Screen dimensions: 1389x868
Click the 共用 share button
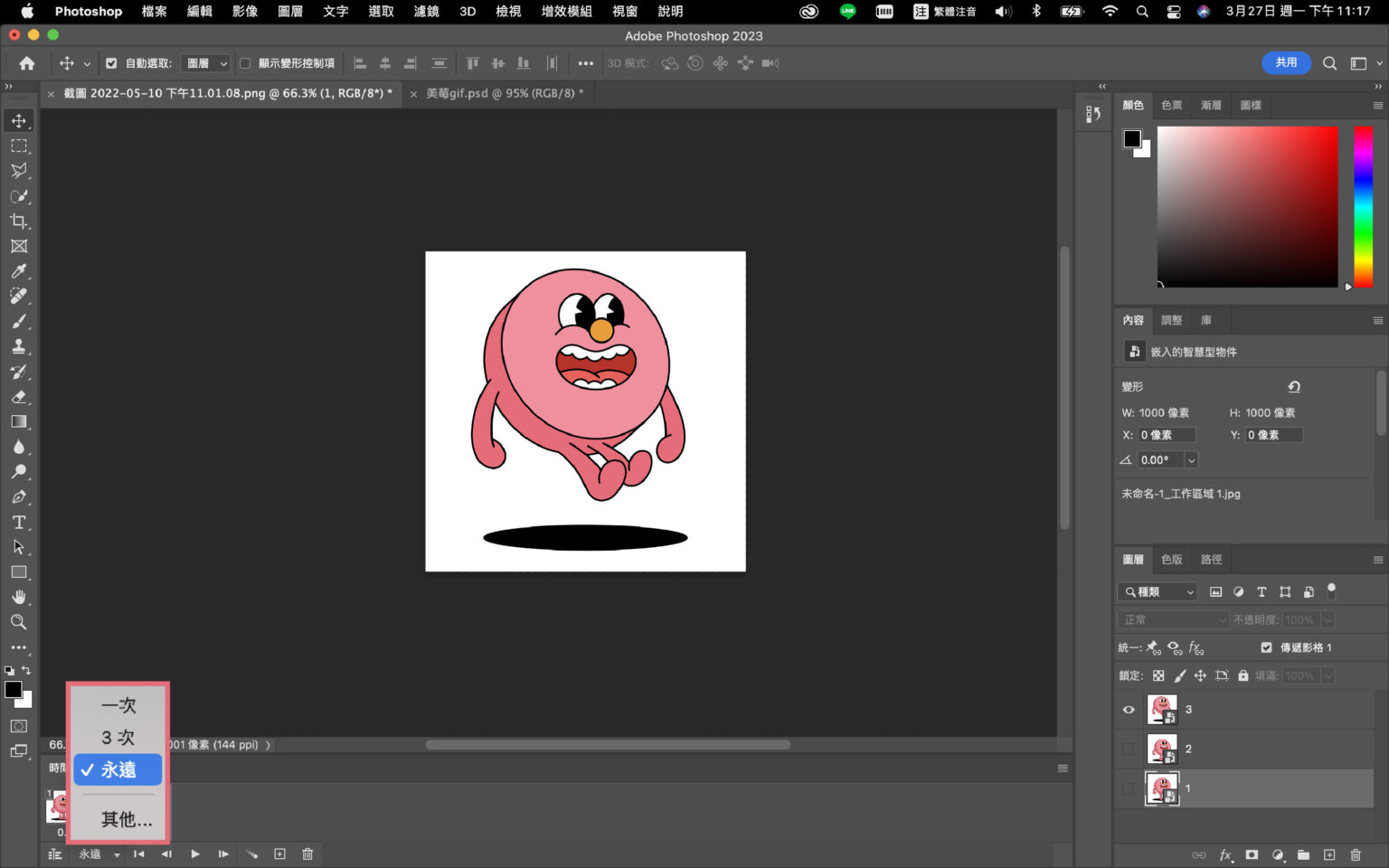click(1286, 62)
